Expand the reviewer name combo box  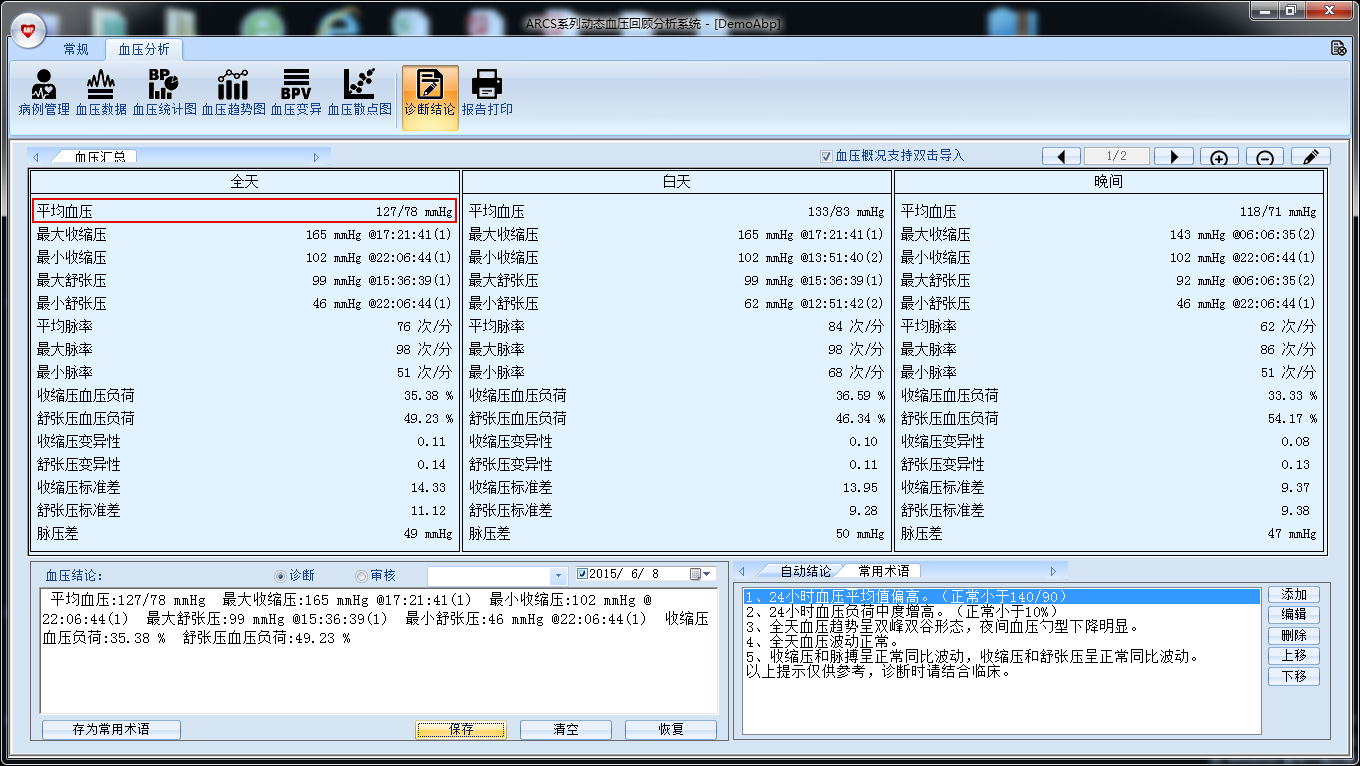tap(559, 575)
